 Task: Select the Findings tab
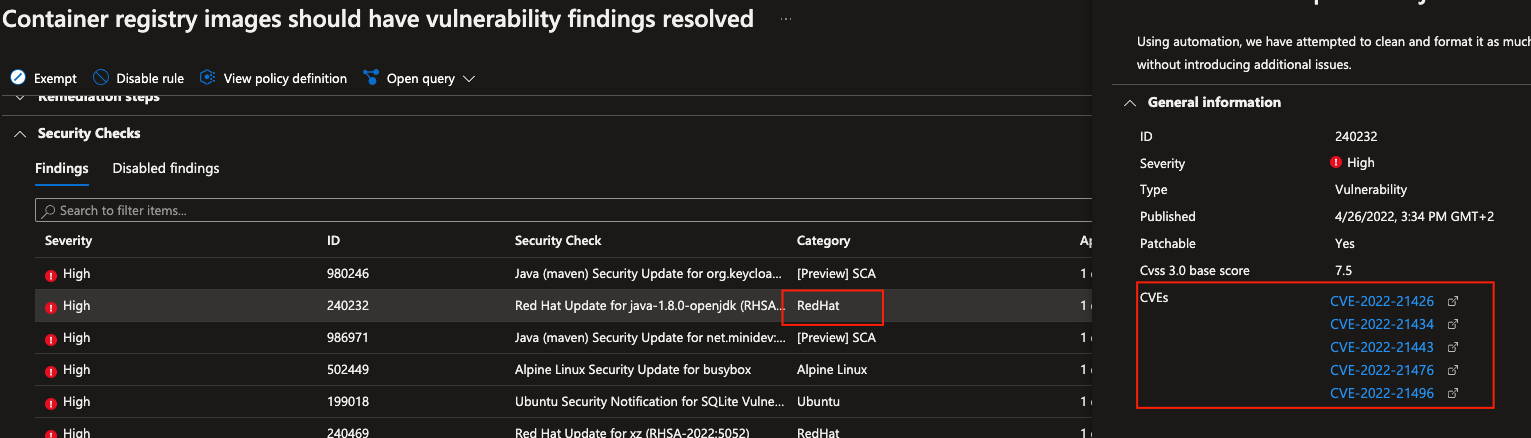(62, 168)
